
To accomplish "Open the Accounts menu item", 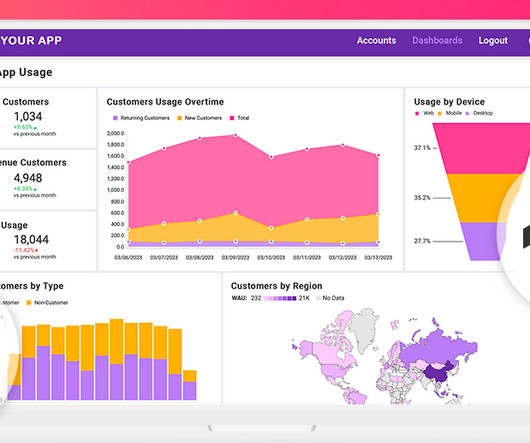I will pyautogui.click(x=376, y=41).
